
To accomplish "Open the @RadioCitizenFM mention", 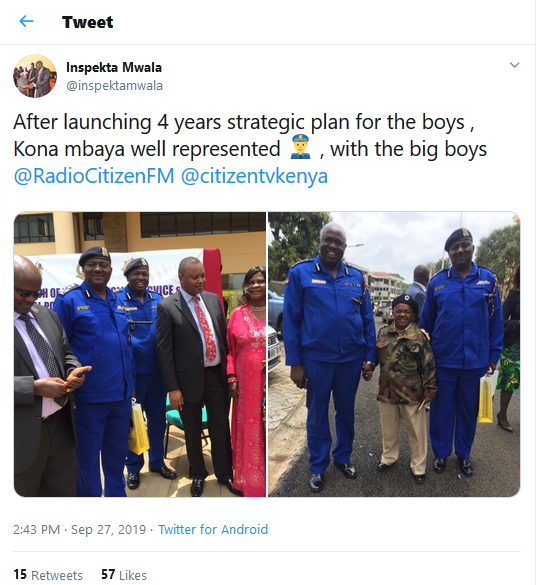I will click(x=94, y=176).
